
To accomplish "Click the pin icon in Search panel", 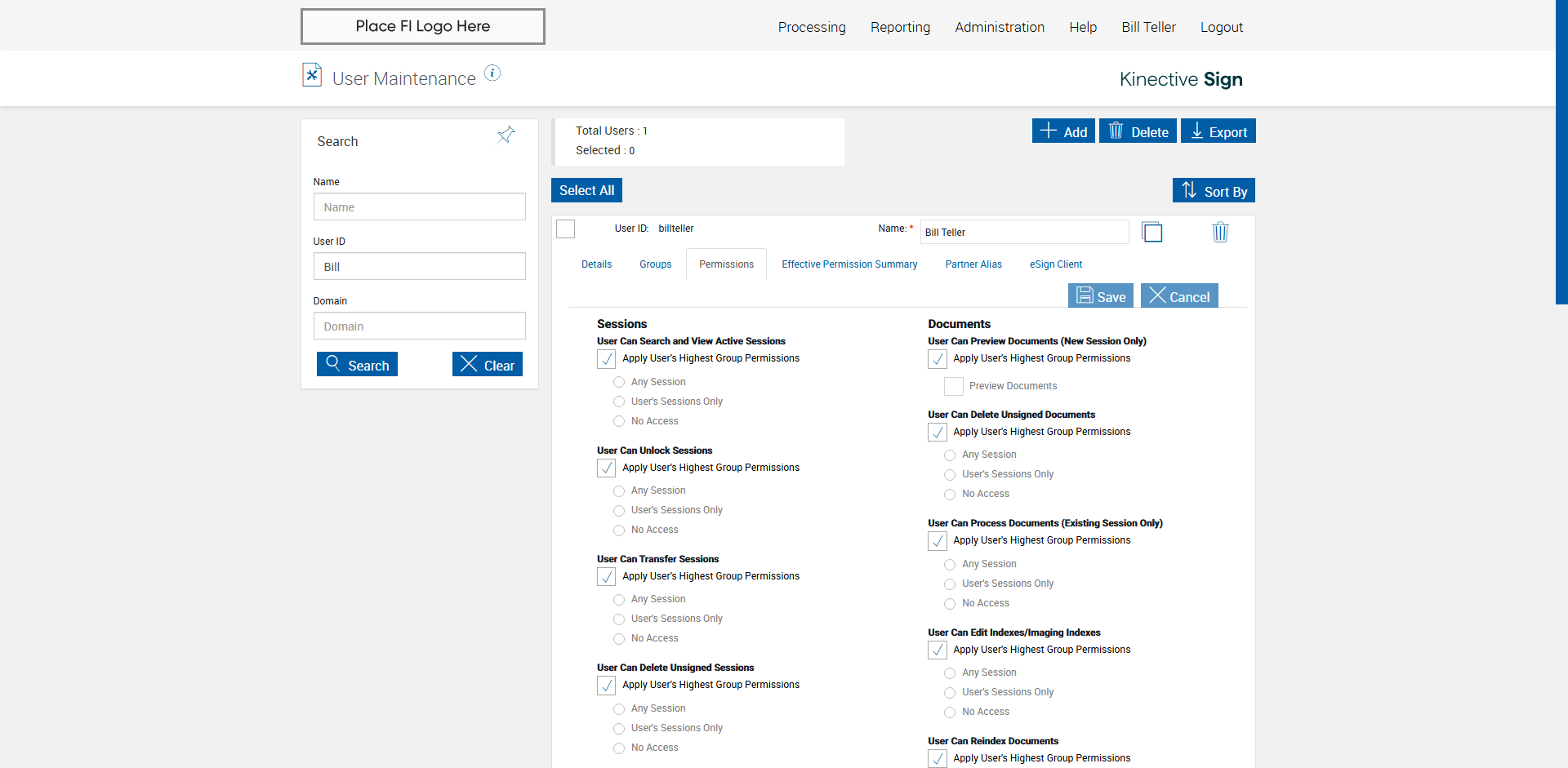I will (506, 135).
